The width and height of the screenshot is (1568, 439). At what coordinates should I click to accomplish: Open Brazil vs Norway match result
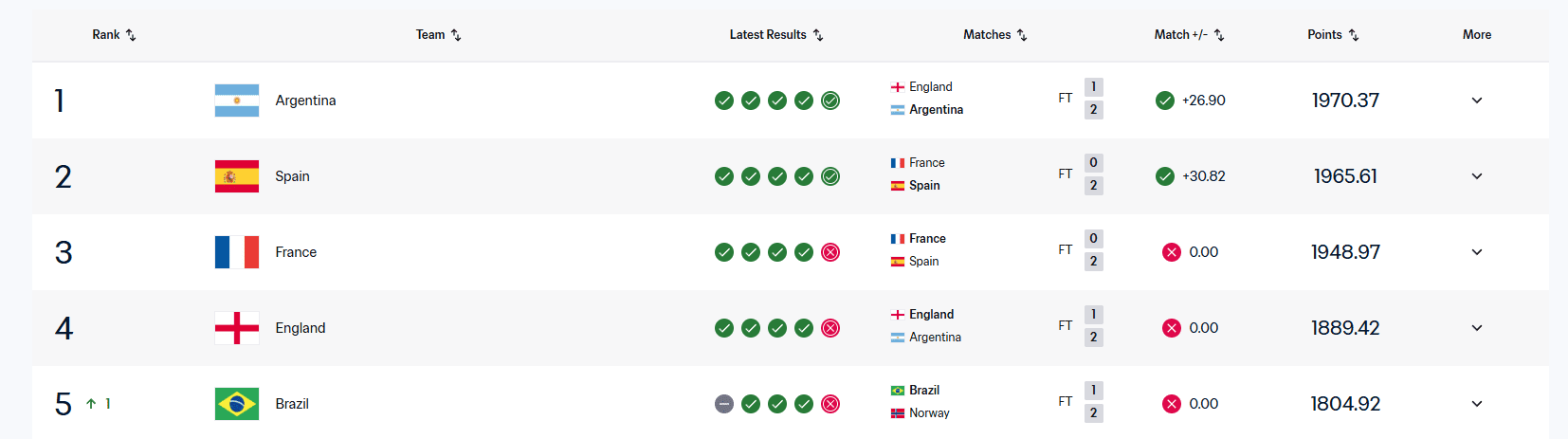995,402
